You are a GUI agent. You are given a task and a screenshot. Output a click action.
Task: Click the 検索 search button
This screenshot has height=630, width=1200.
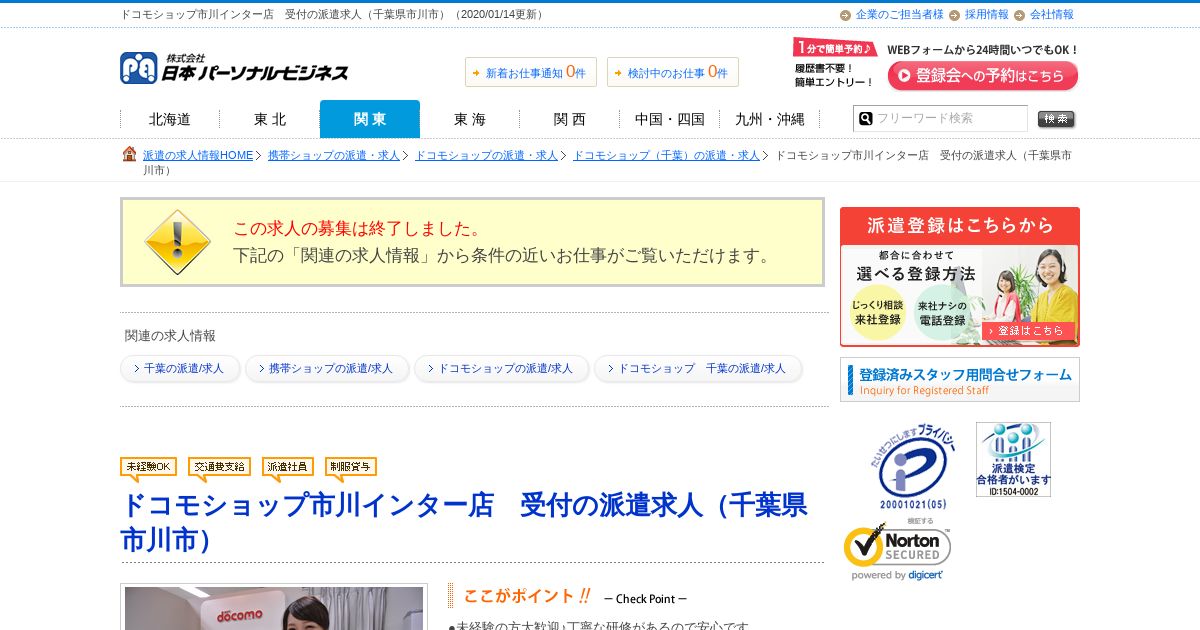(1056, 119)
